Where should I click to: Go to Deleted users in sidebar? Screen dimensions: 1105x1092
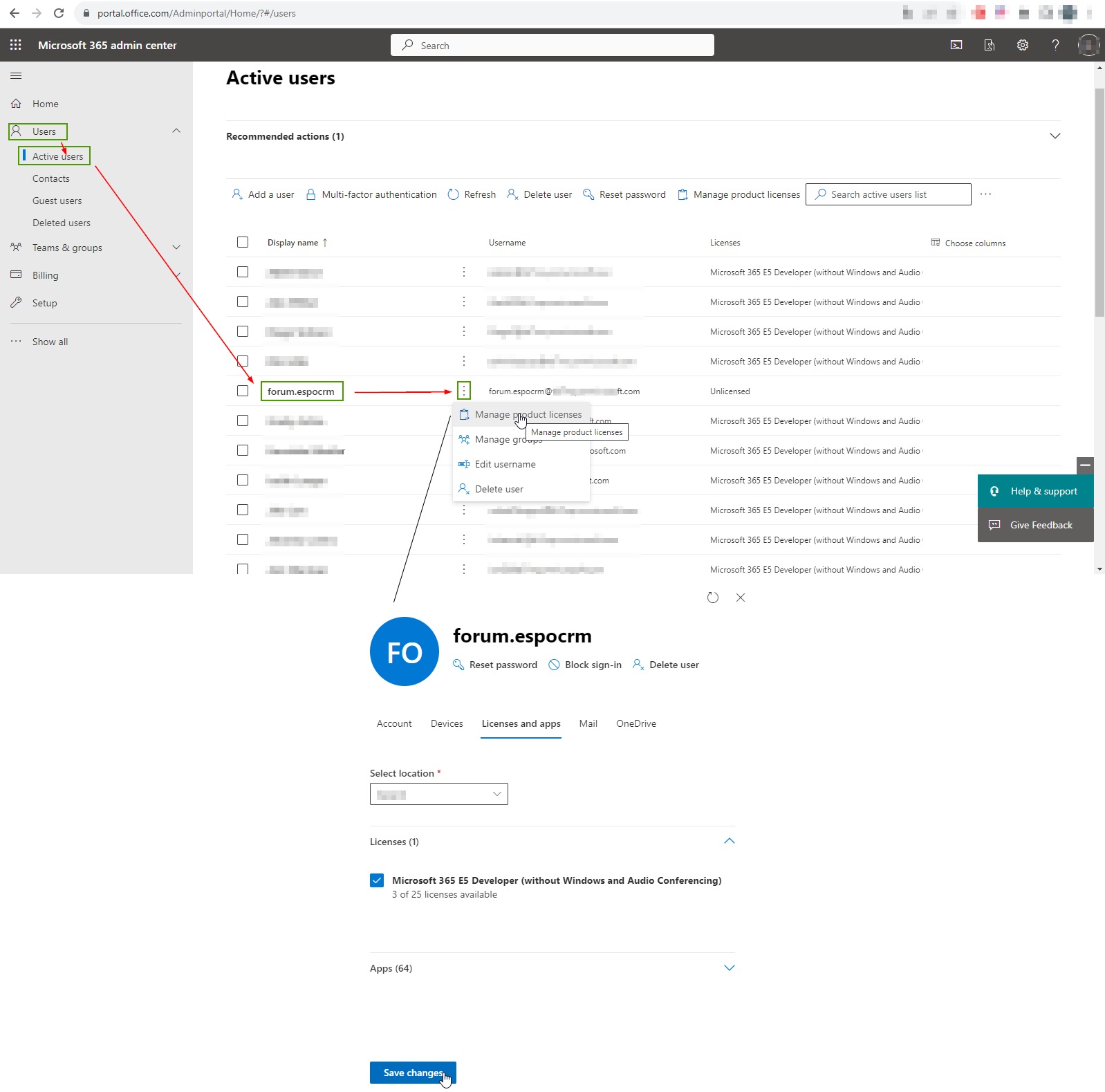click(x=62, y=223)
